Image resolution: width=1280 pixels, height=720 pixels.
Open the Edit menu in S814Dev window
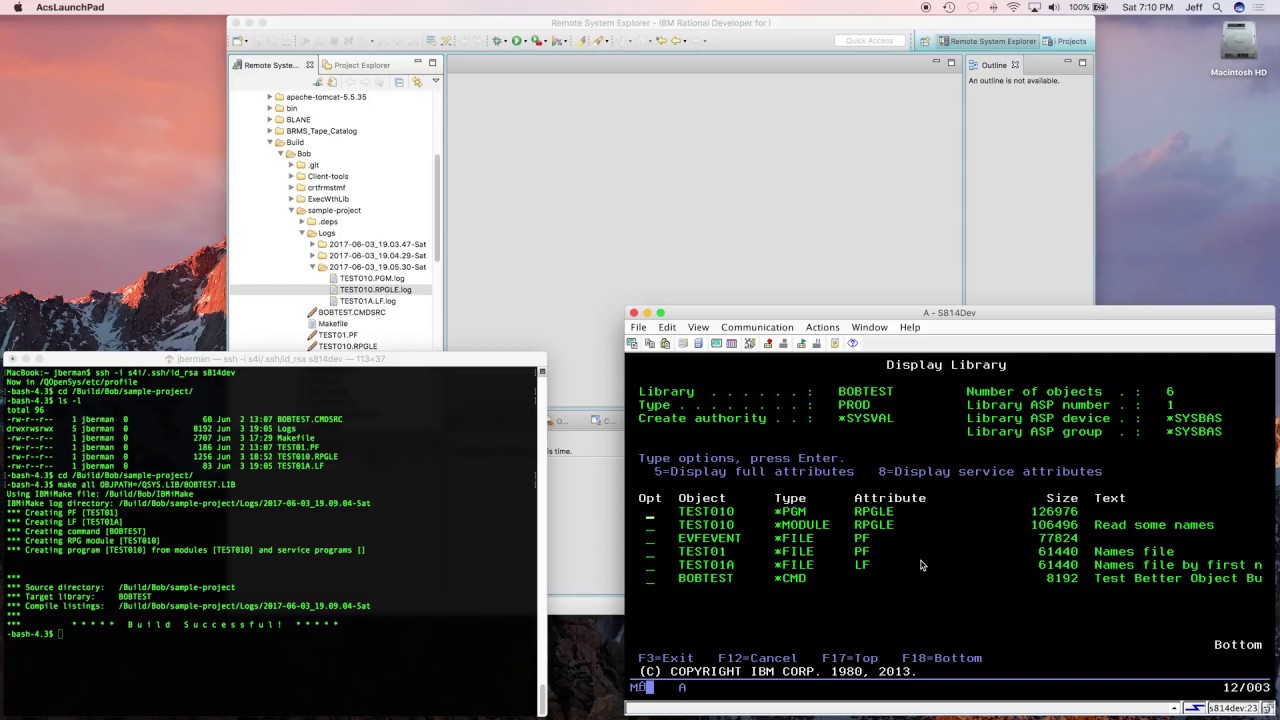click(x=667, y=327)
